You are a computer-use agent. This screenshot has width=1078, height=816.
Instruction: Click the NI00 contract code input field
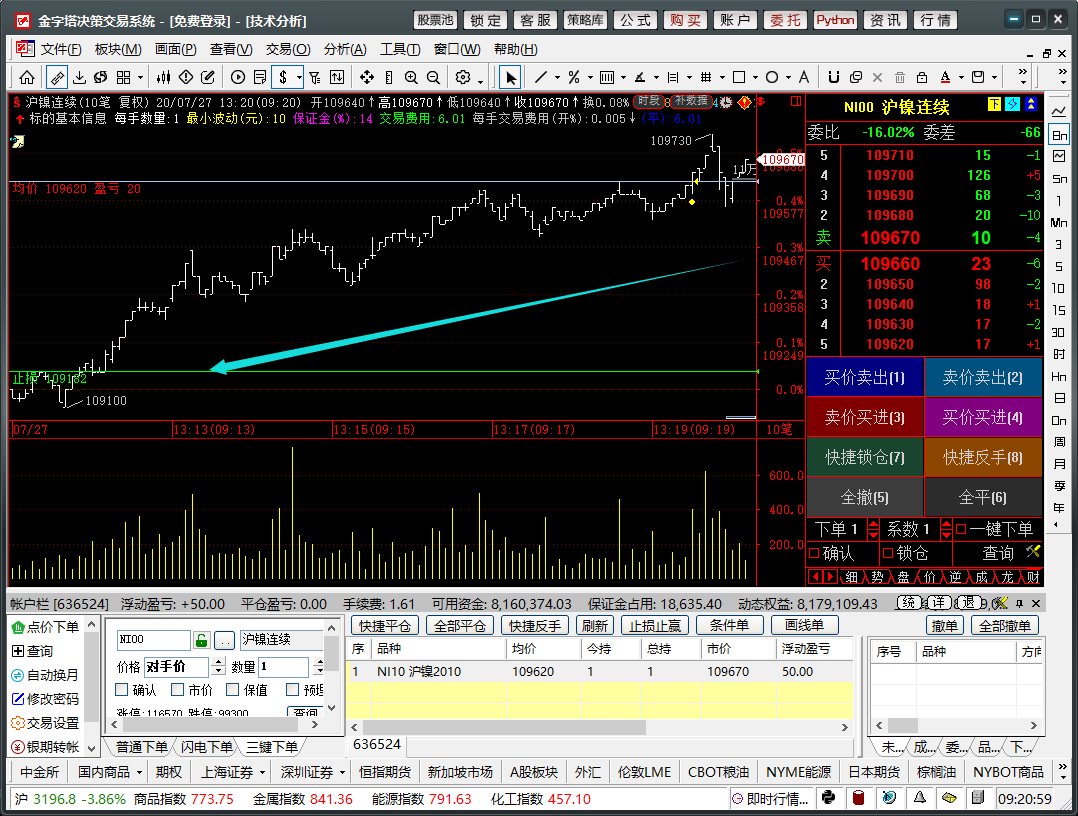click(x=153, y=640)
